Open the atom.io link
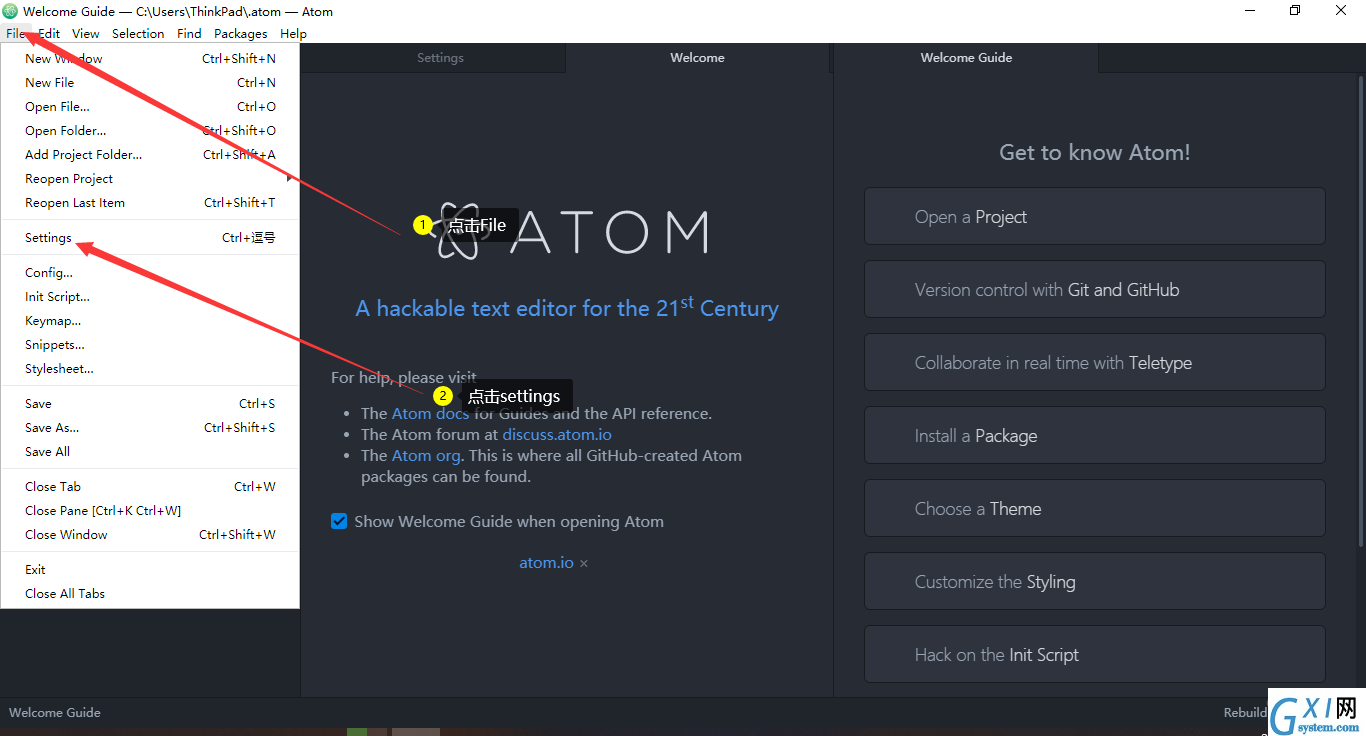The image size is (1366, 736). (x=546, y=563)
